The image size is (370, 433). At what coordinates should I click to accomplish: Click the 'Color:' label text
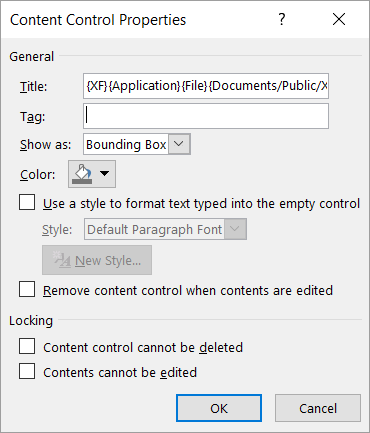coord(38,175)
